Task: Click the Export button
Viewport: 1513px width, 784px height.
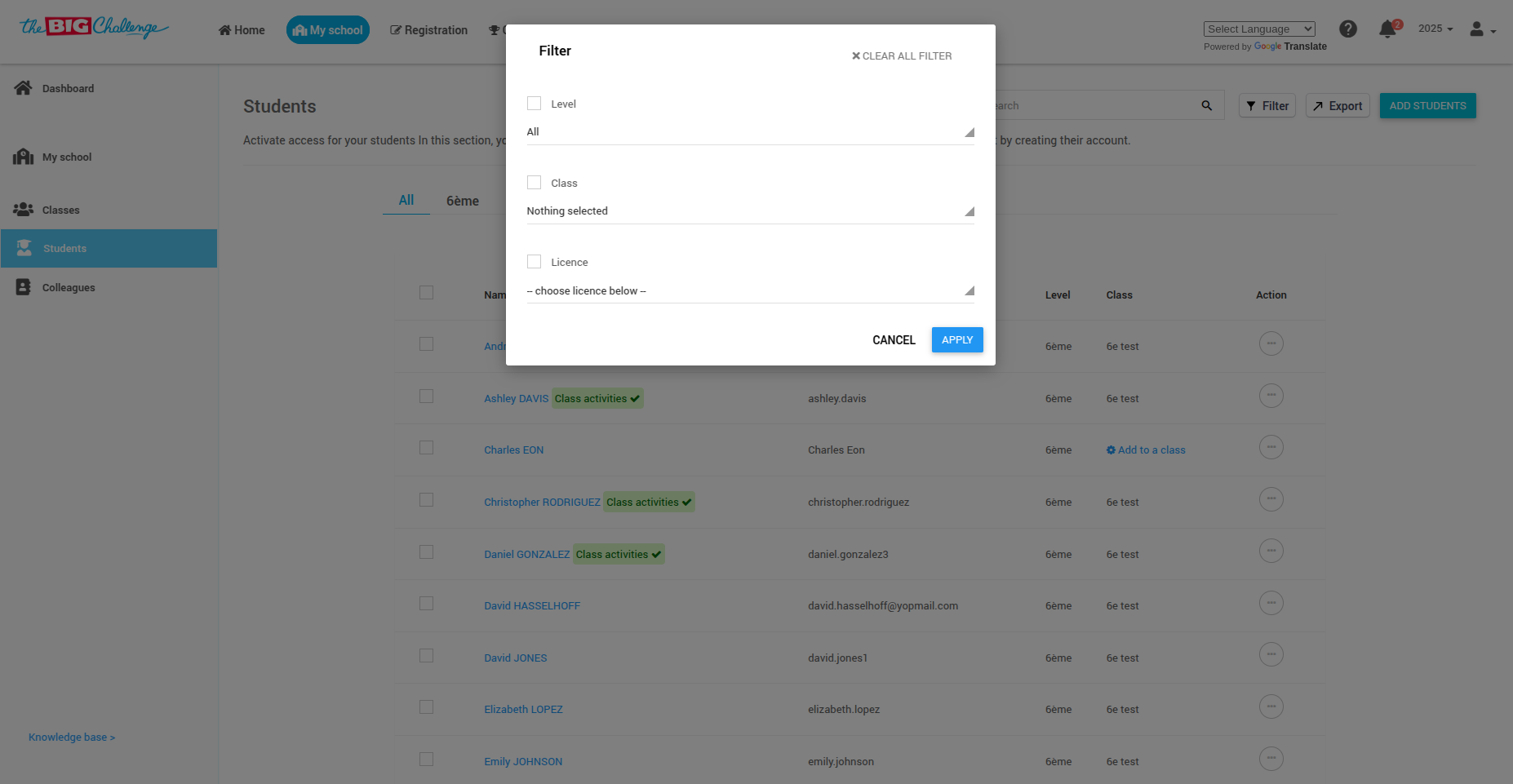Action: [x=1338, y=106]
